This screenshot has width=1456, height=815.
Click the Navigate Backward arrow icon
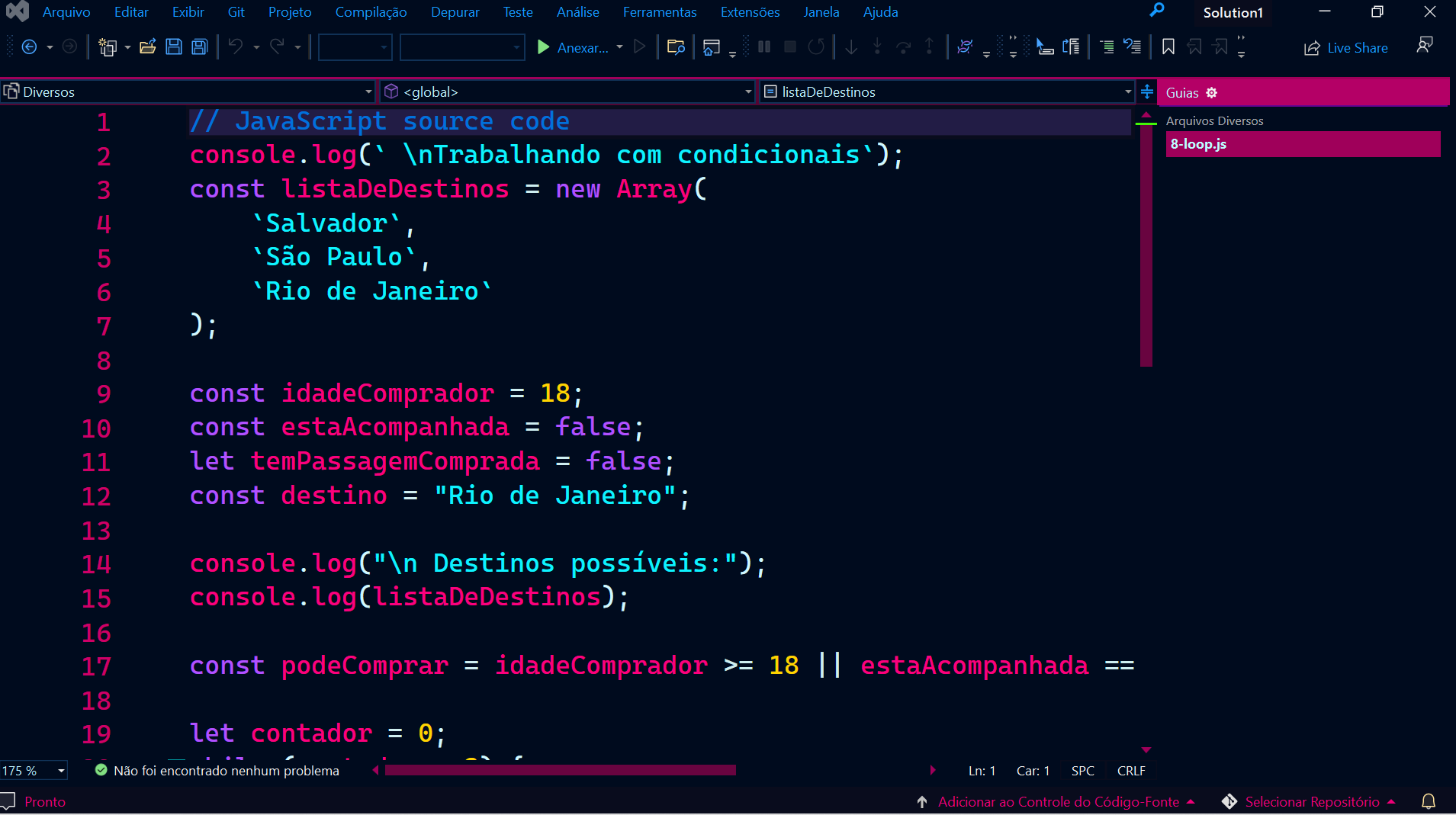point(29,47)
